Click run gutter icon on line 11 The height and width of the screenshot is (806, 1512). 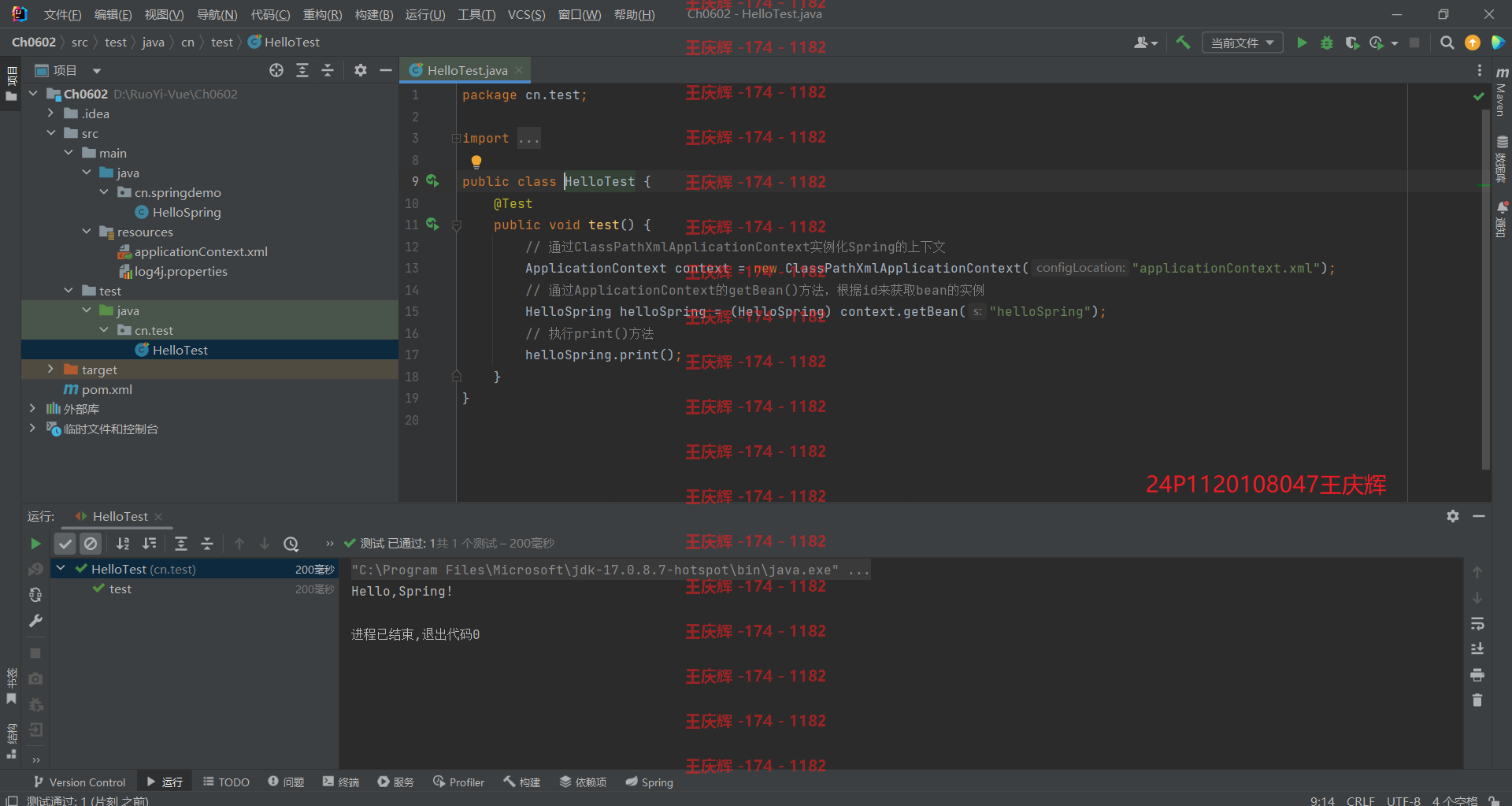pyautogui.click(x=432, y=225)
